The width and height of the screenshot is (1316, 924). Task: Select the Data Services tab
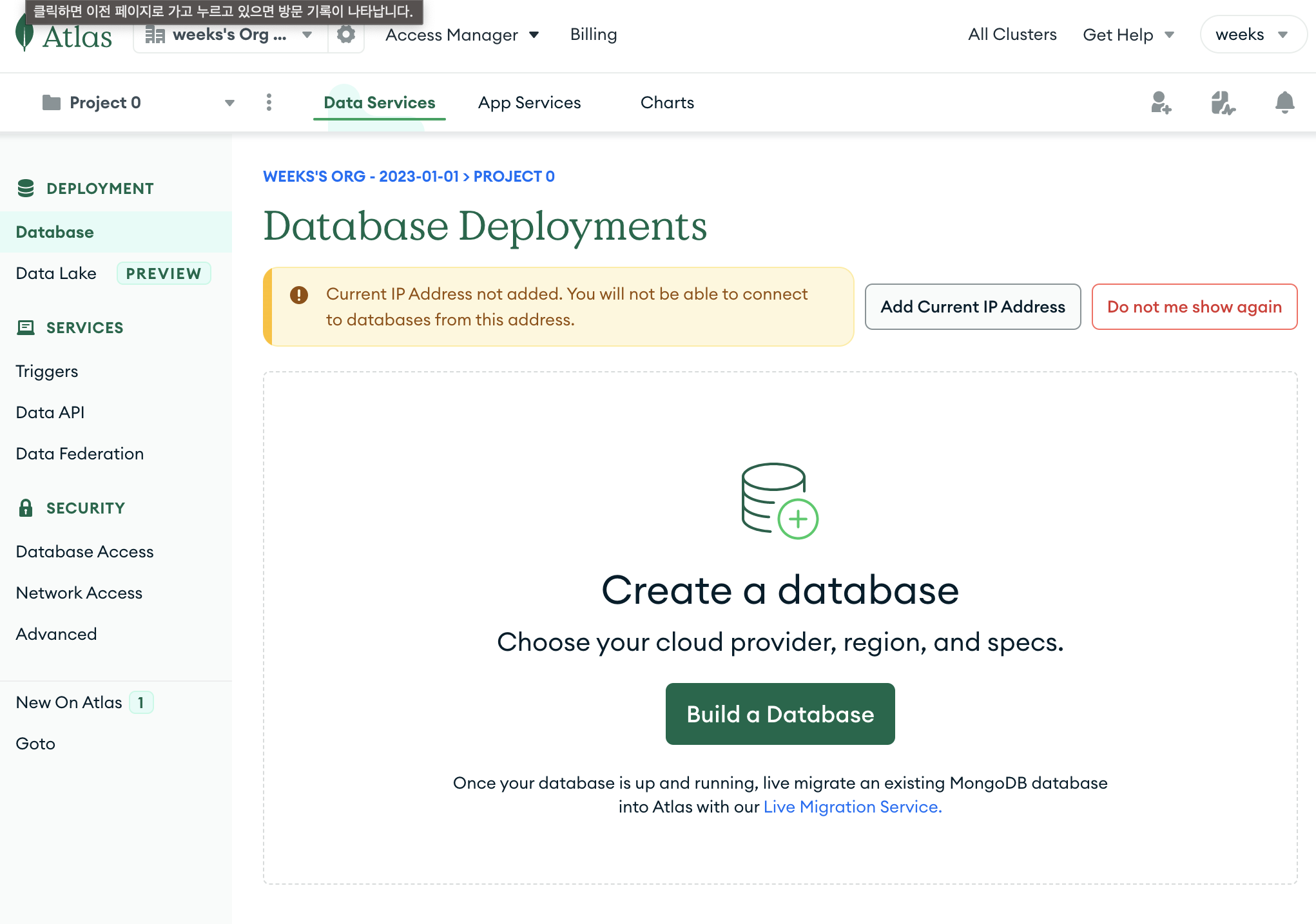pos(380,102)
